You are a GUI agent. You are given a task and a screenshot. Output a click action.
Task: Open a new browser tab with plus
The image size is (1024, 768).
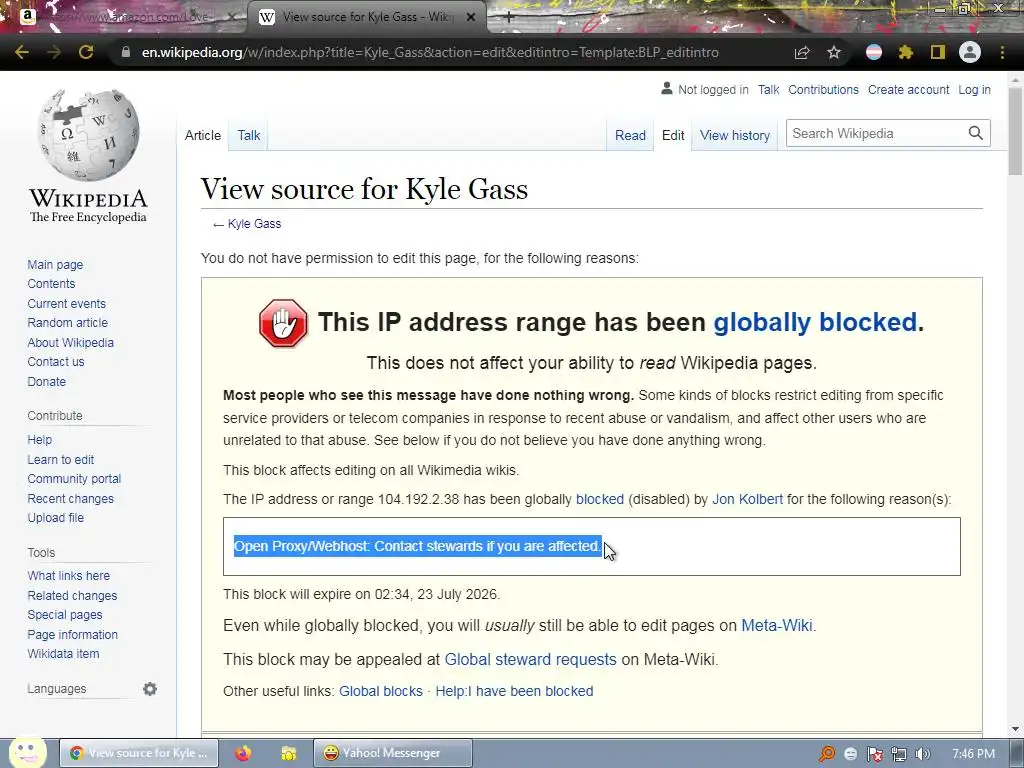509,18
